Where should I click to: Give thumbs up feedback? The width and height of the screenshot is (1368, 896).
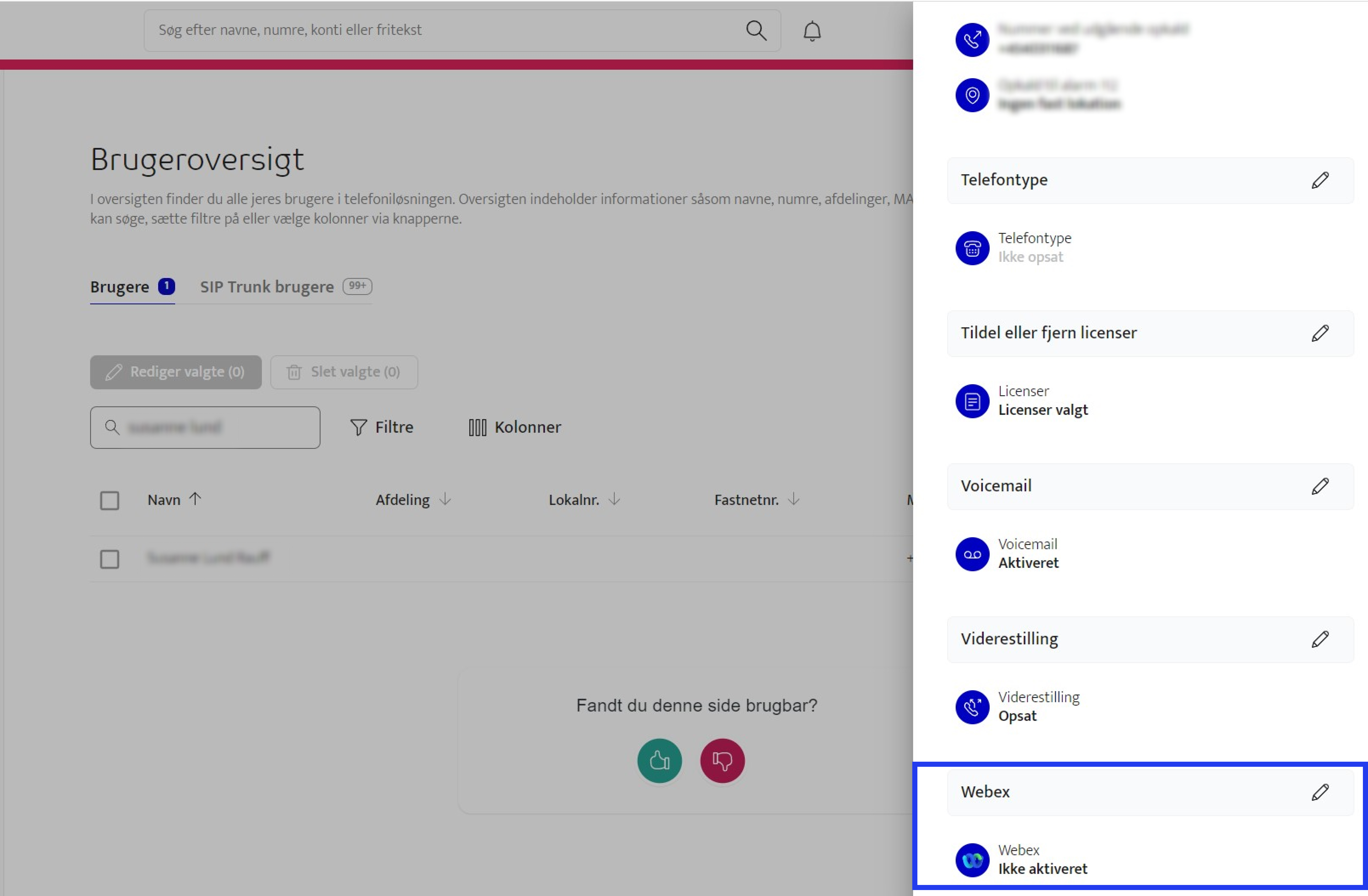coord(659,760)
